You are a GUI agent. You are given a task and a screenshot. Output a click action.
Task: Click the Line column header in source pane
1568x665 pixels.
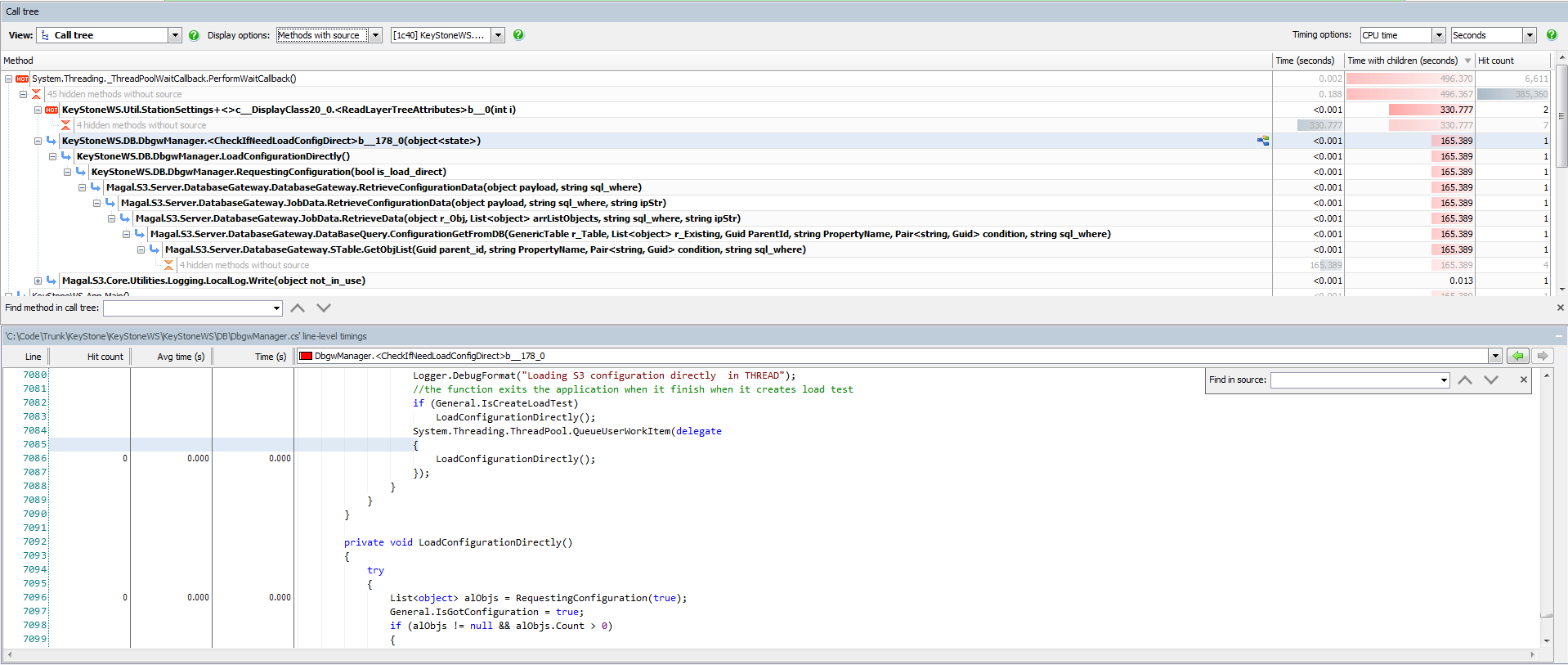pyautogui.click(x=25, y=357)
